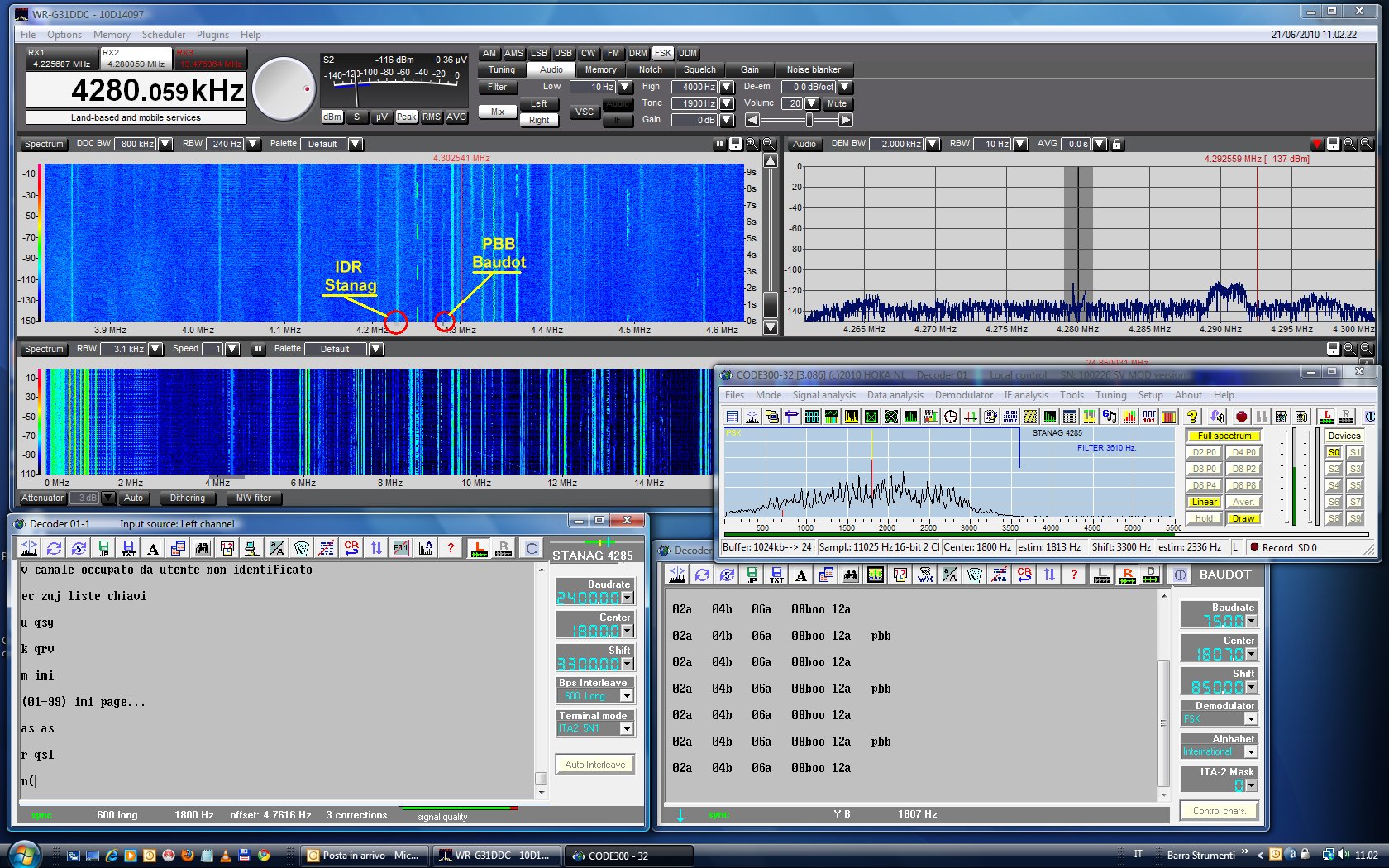The image size is (1389, 868).
Task: Click the red record circle in CODE300 toolbar
Action: coord(1241,417)
